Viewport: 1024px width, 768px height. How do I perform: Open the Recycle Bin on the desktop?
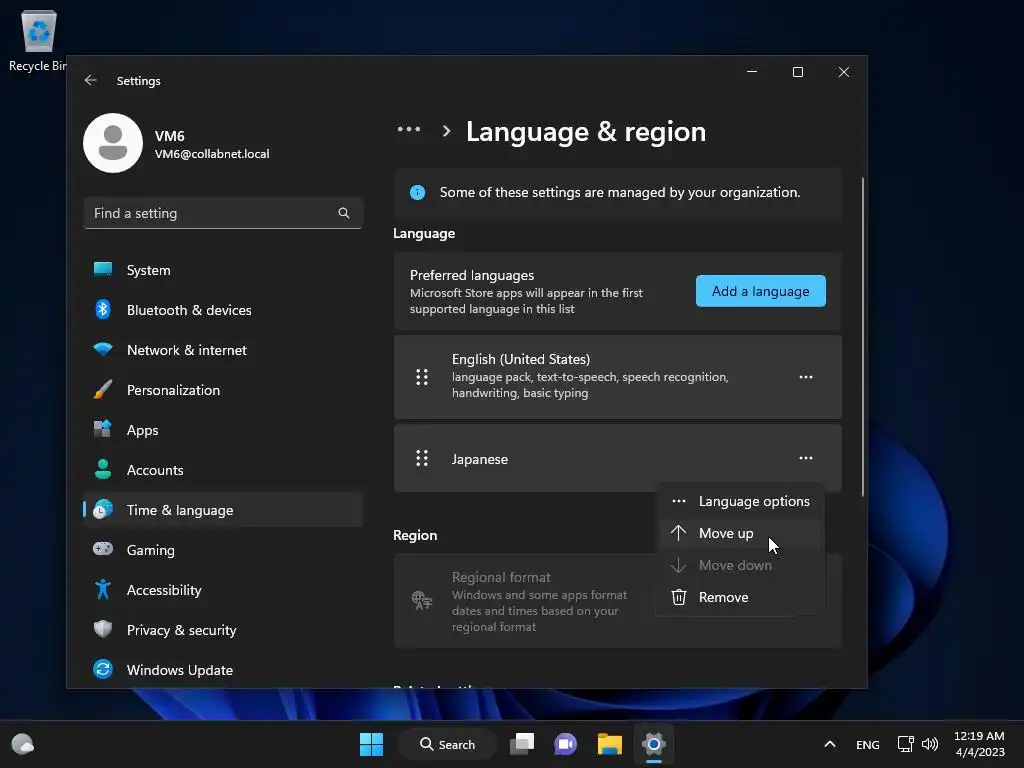38,40
